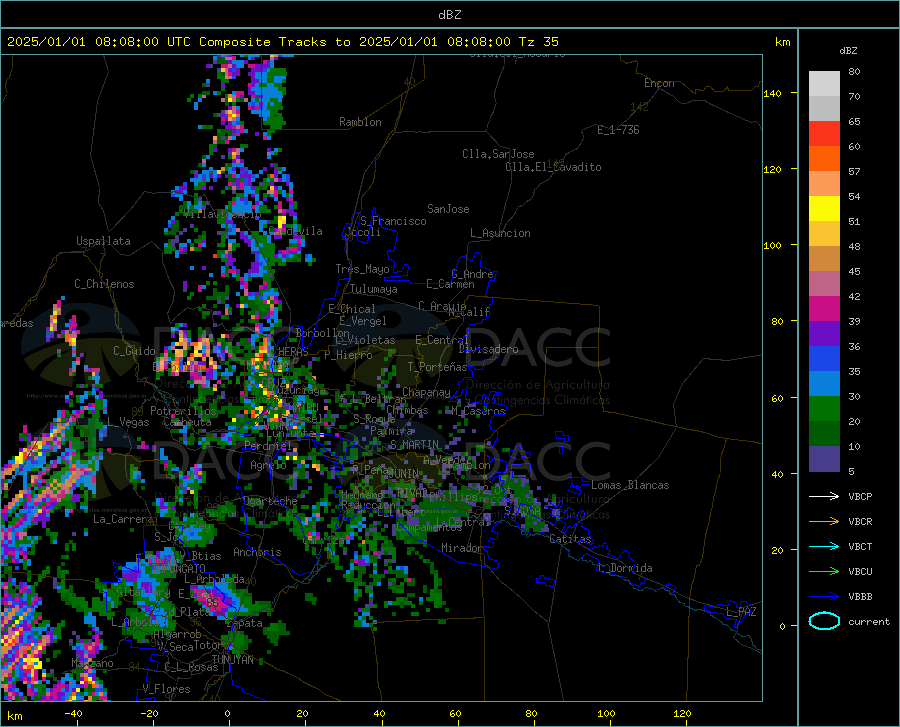Click the 'Catitas' location label
Image resolution: width=900 pixels, height=727 pixels.
570,539
